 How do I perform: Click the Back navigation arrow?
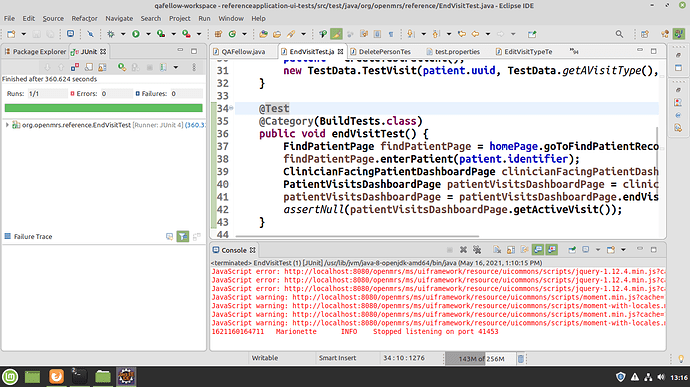point(475,34)
